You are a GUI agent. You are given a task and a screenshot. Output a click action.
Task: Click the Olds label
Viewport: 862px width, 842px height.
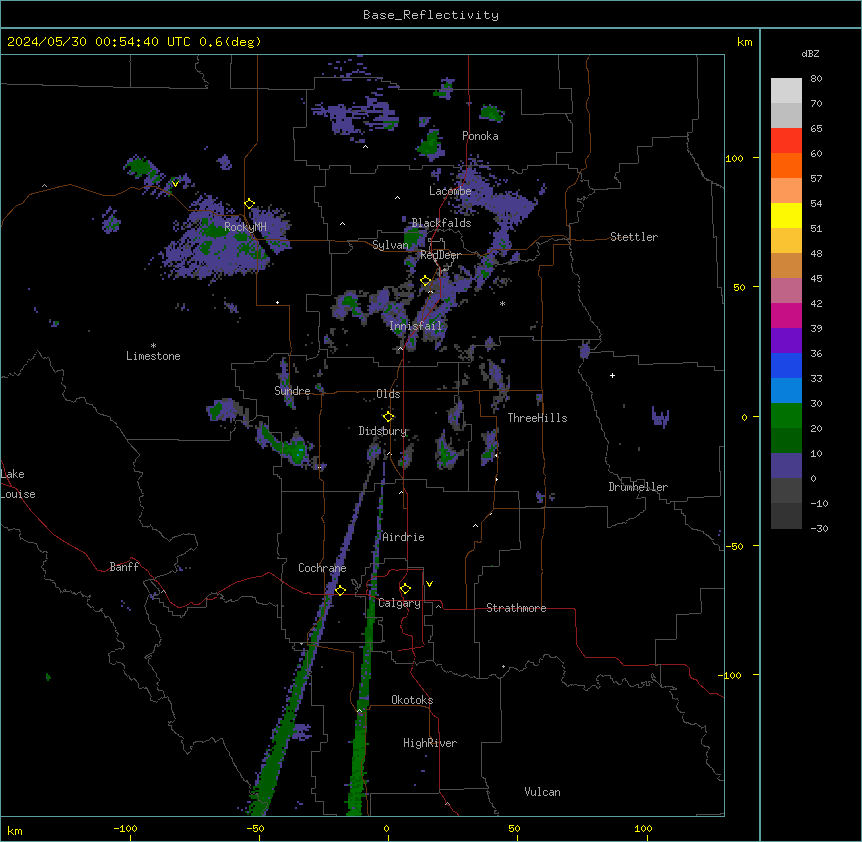388,394
